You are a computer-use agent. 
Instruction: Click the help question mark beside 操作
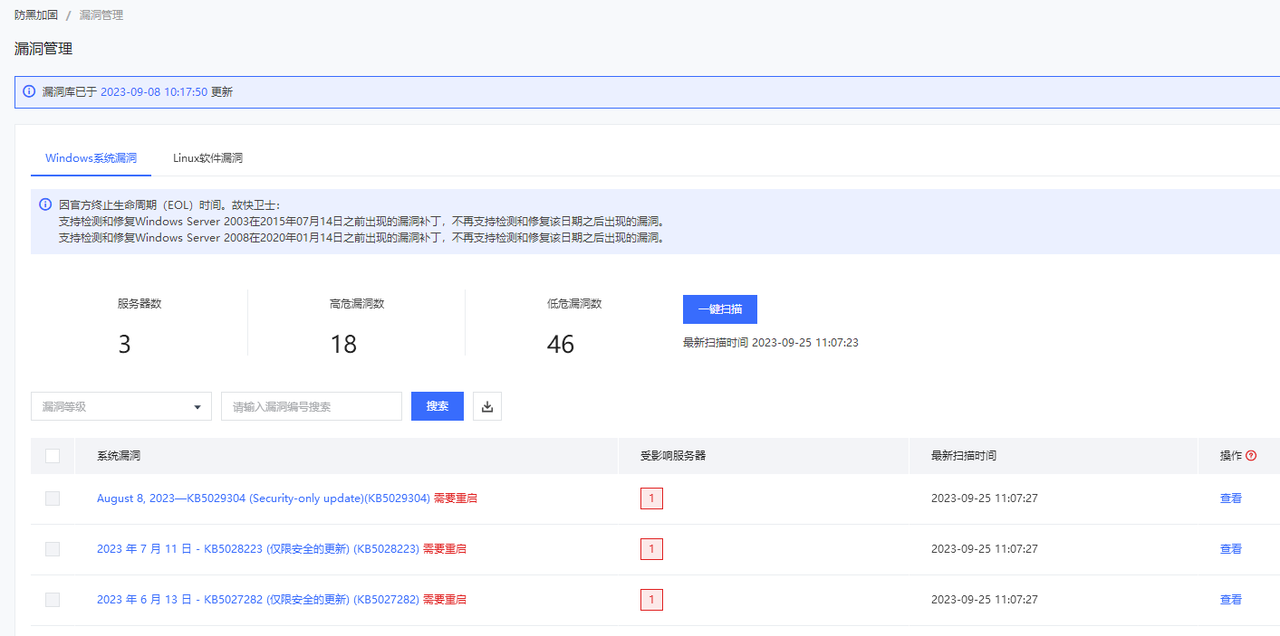point(1251,456)
